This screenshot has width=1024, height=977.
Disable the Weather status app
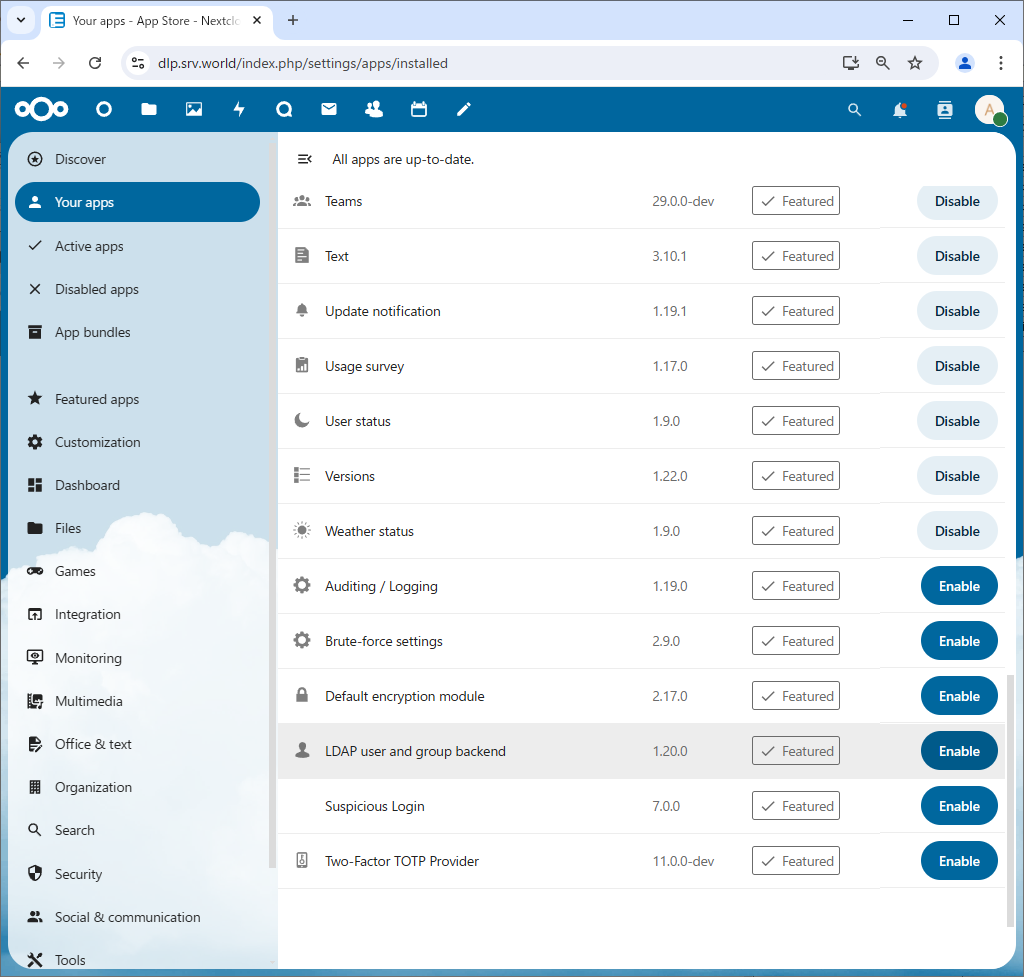[x=957, y=531]
